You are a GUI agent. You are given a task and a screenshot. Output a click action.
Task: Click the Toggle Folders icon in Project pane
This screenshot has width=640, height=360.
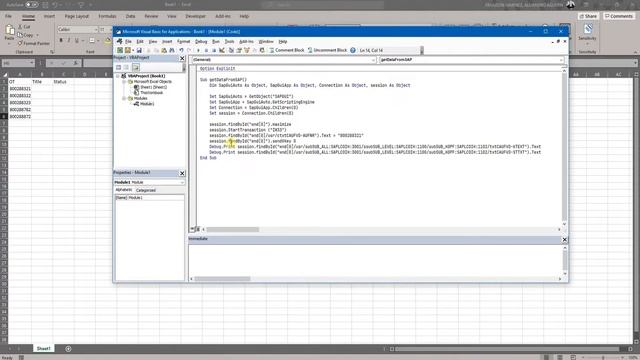pos(136,67)
